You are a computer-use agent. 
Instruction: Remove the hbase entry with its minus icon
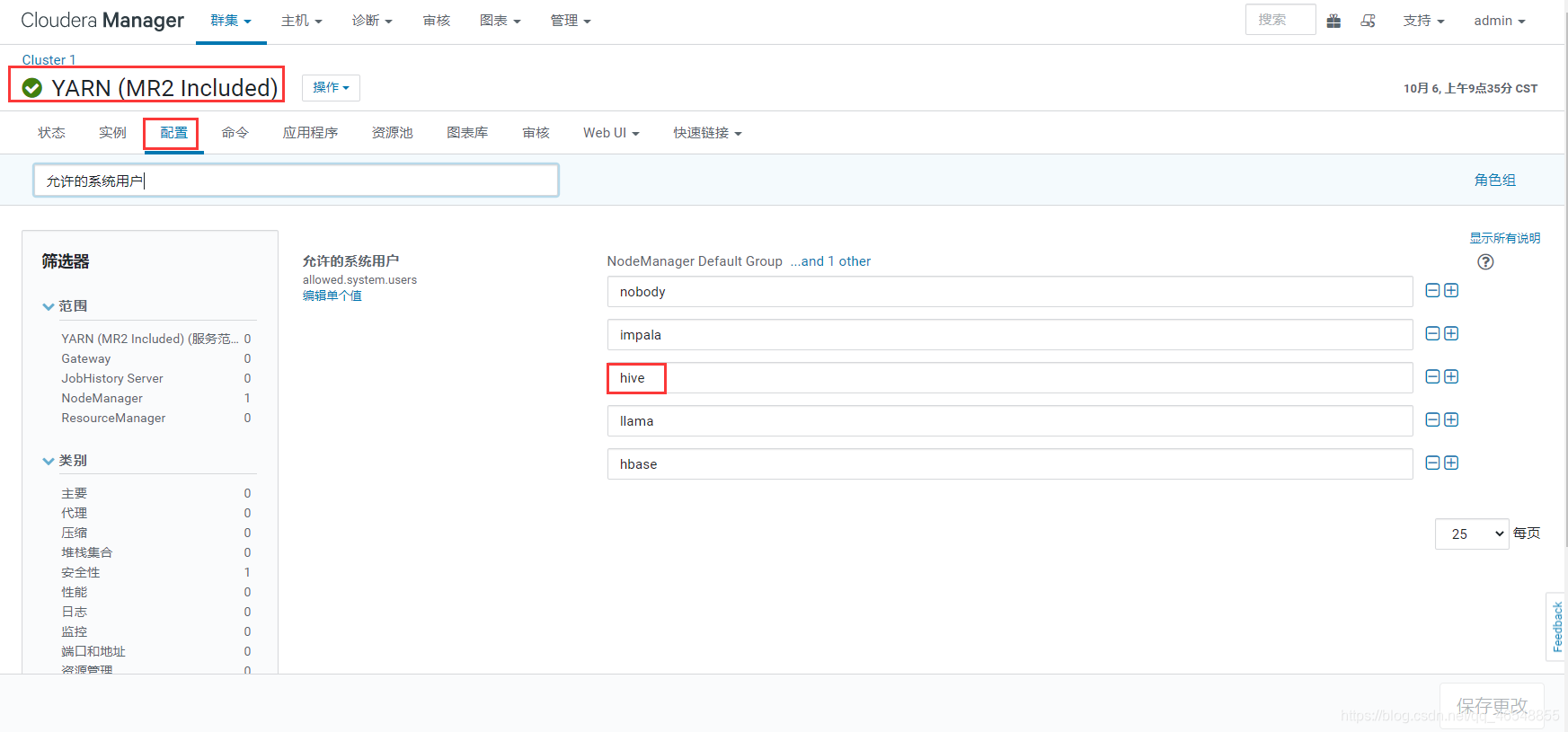[1433, 463]
